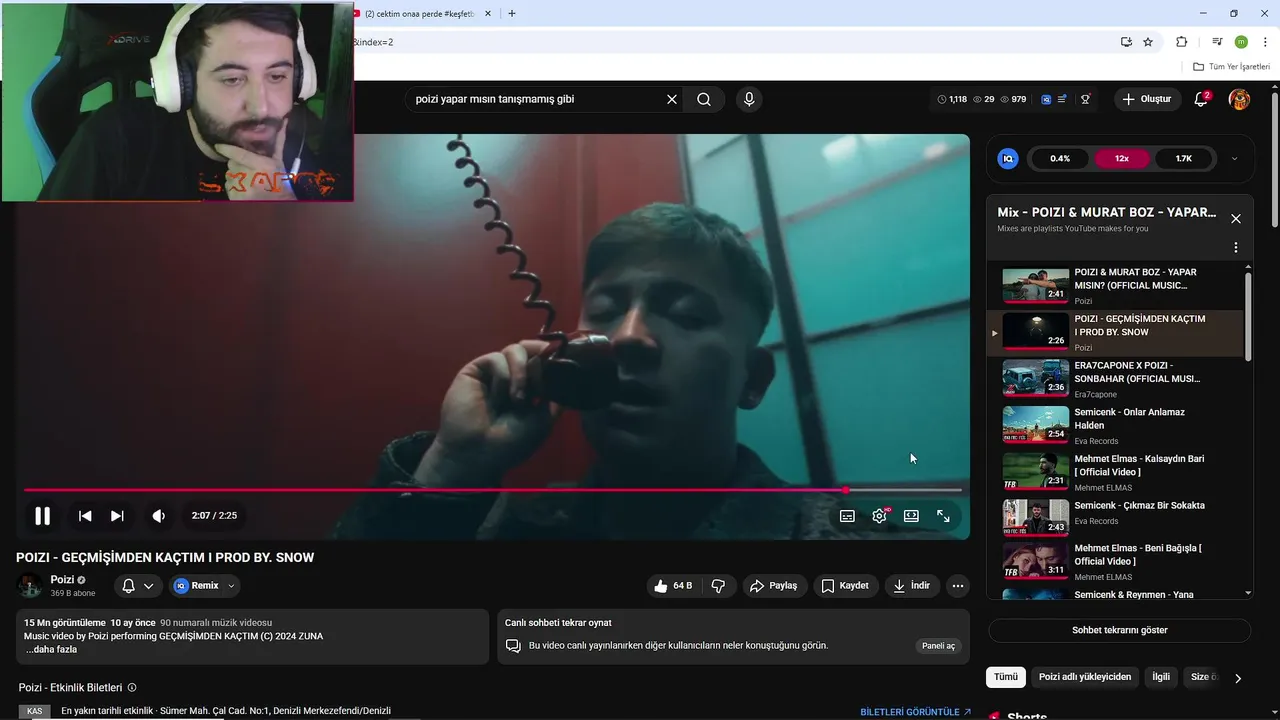The image size is (1280, 720).
Task: Play Mehmet Elmas - Kalsaydın Bari
Action: pyautogui.click(x=1115, y=472)
